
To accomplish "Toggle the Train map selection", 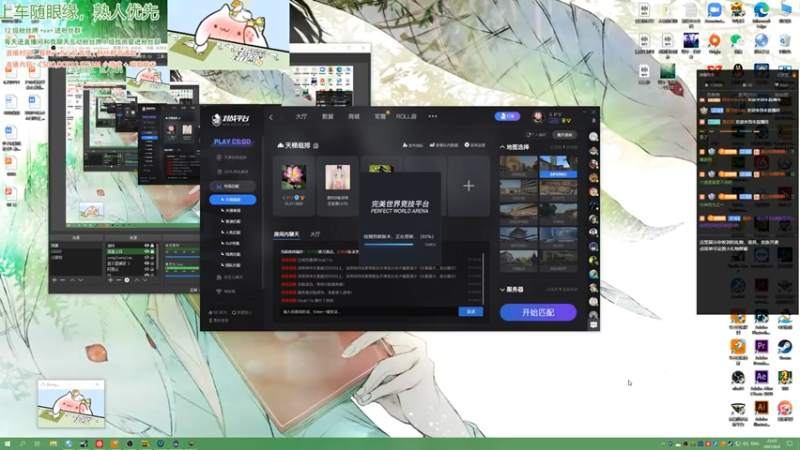I will coord(558,214).
